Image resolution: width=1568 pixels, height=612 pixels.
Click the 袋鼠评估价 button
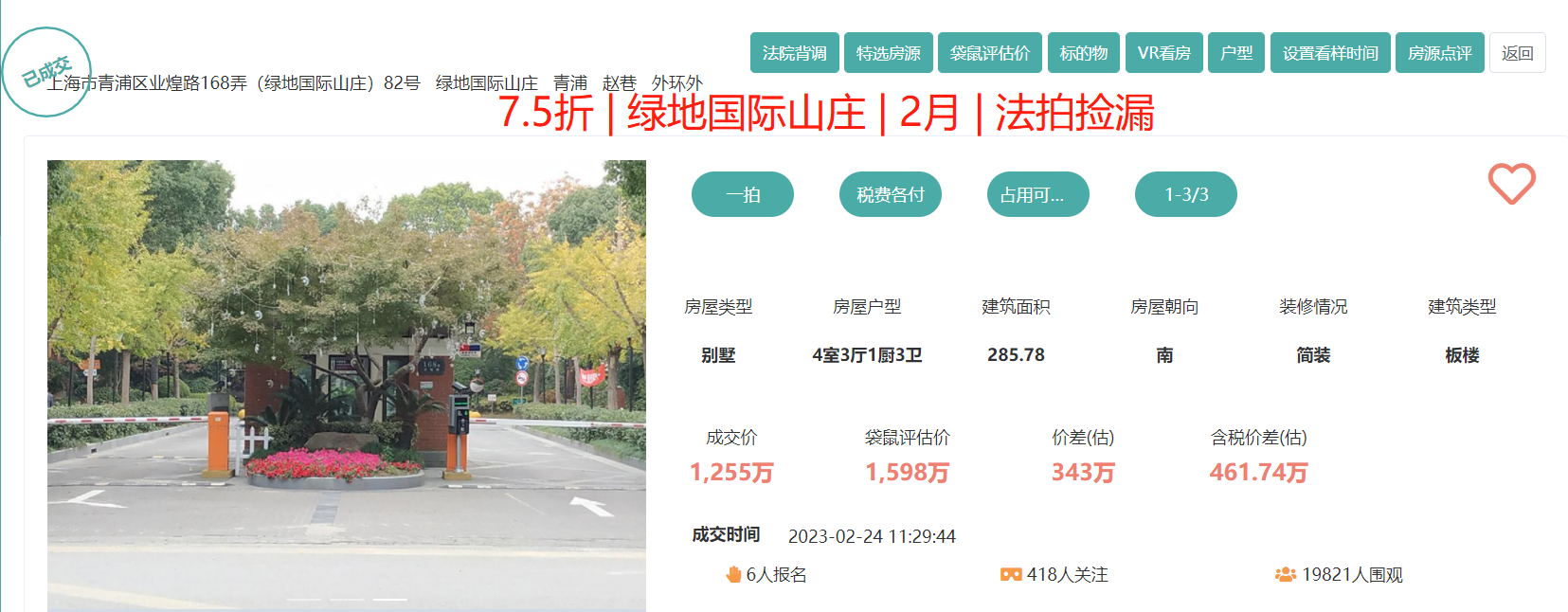tap(989, 53)
